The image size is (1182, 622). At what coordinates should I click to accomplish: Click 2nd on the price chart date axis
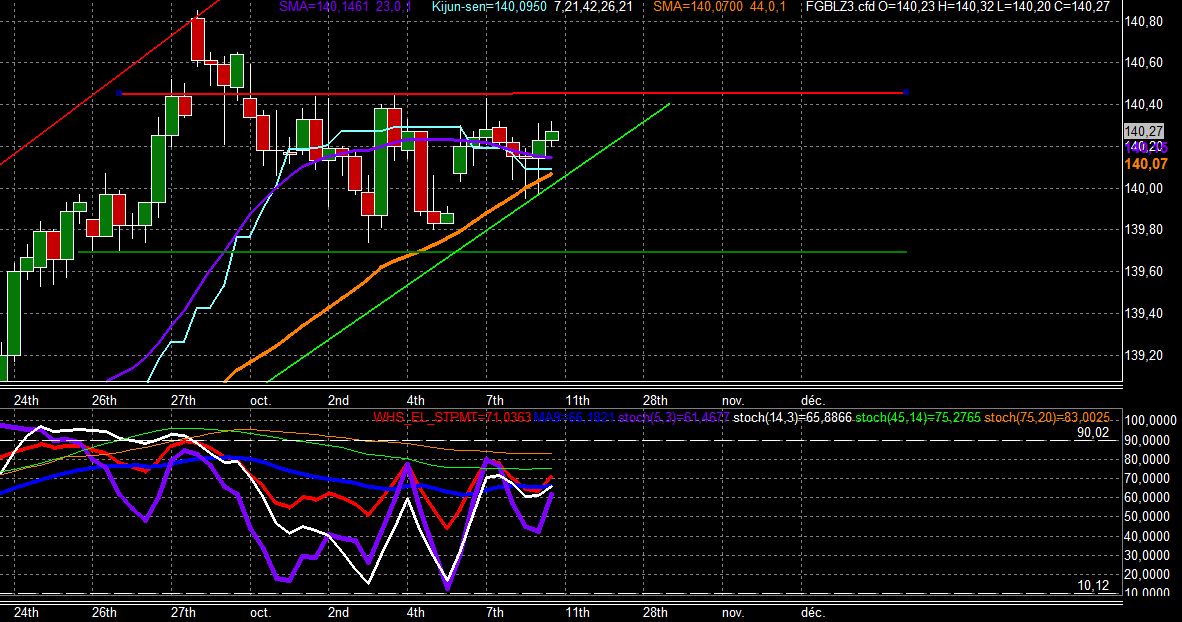338,400
